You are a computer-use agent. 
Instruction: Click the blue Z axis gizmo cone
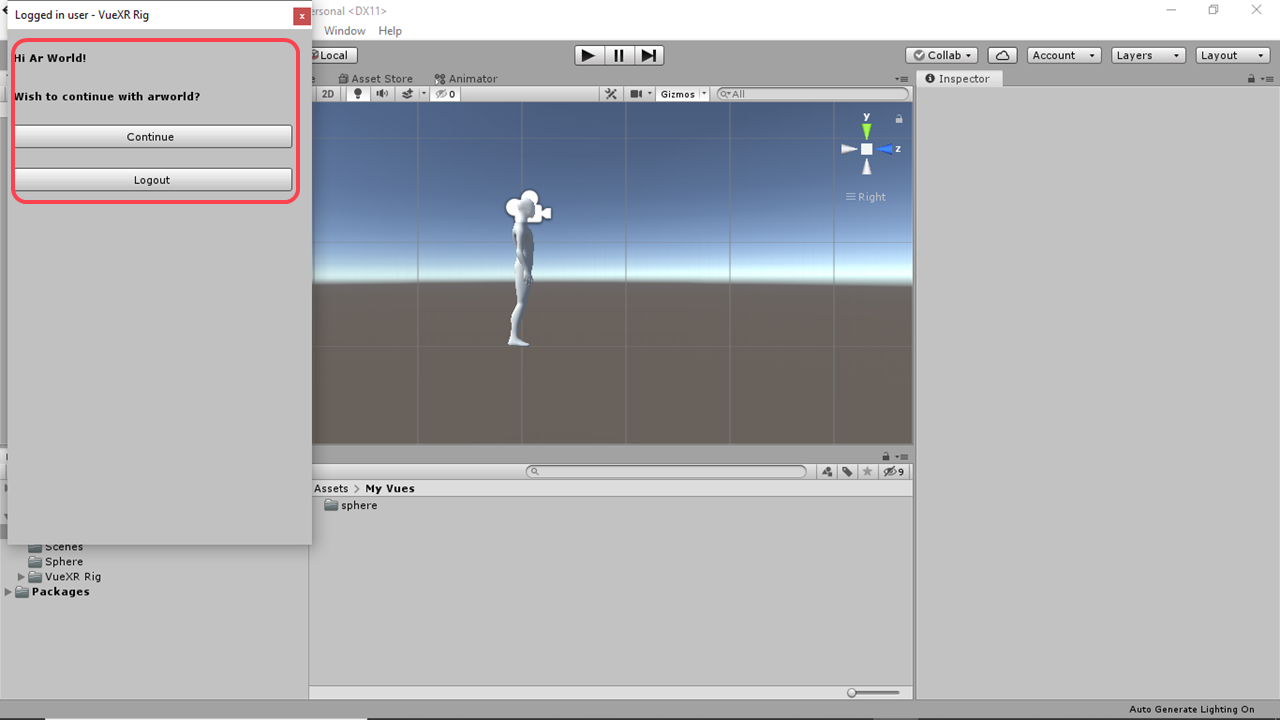(x=885, y=149)
